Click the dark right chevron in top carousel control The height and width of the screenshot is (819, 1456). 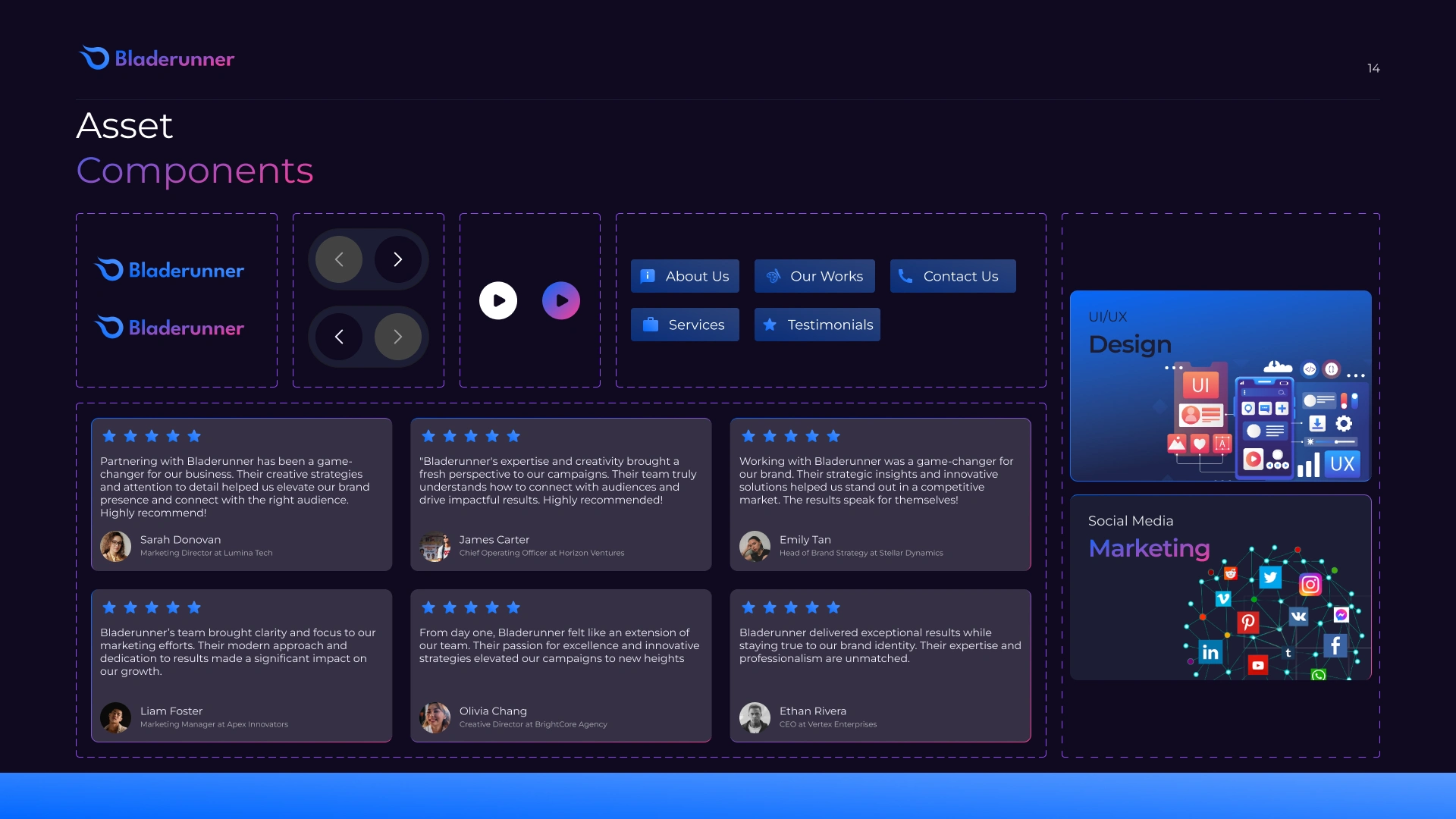pyautogui.click(x=397, y=259)
